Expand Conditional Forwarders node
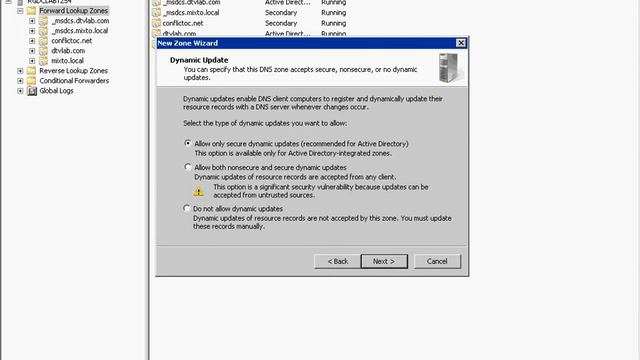The height and width of the screenshot is (360, 640). point(20,81)
